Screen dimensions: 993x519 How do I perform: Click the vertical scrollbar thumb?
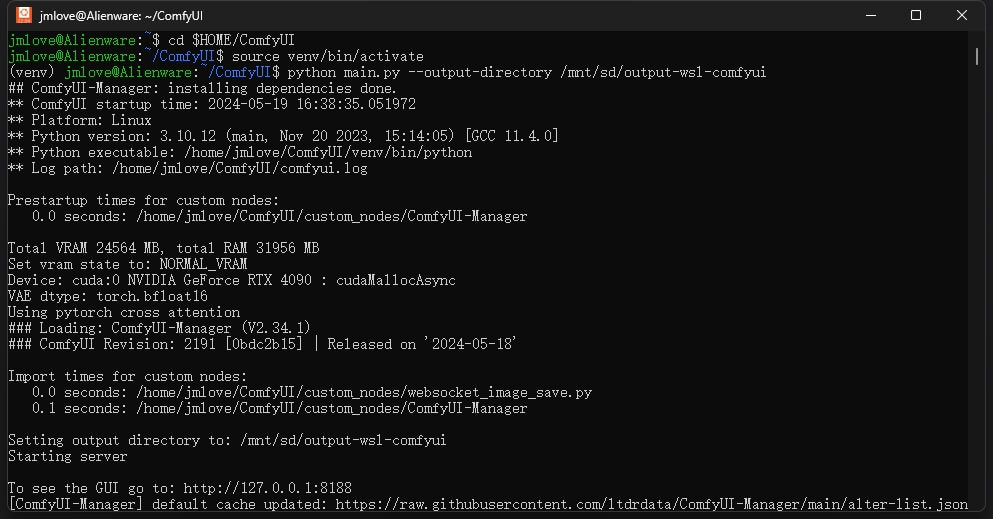click(x=977, y=56)
